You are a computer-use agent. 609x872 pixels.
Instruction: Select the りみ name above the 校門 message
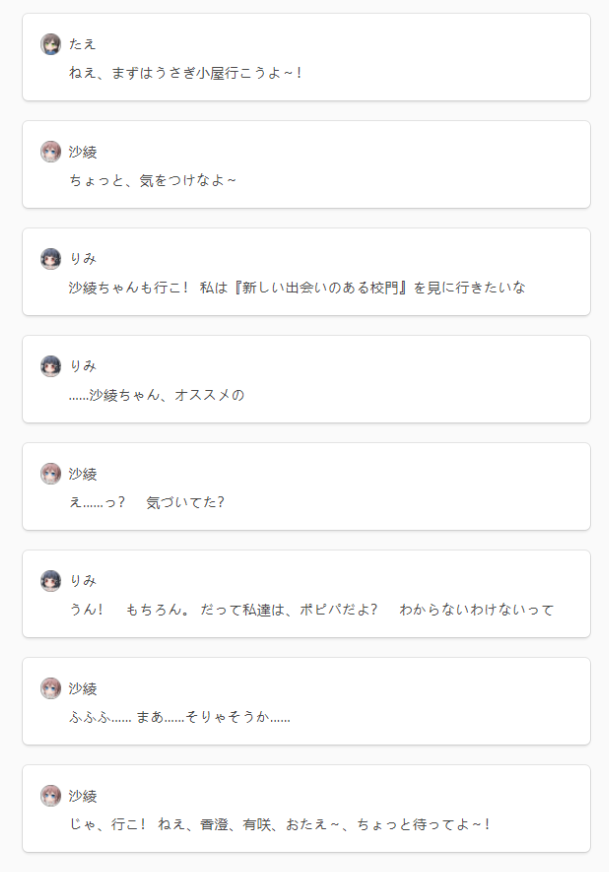[x=82, y=259]
